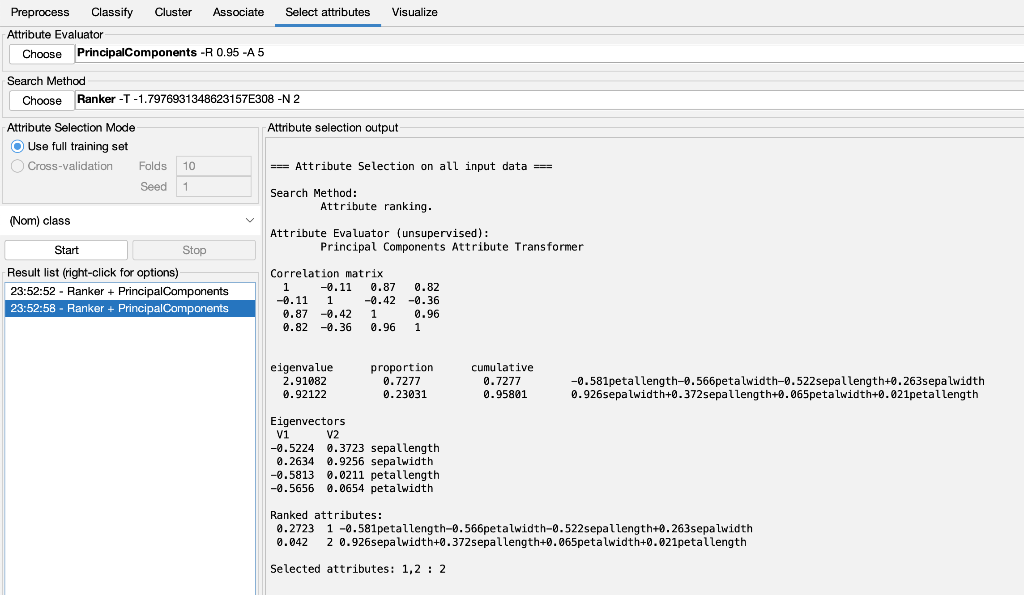Open the Associate tab
The width and height of the screenshot is (1024, 595).
click(x=238, y=13)
